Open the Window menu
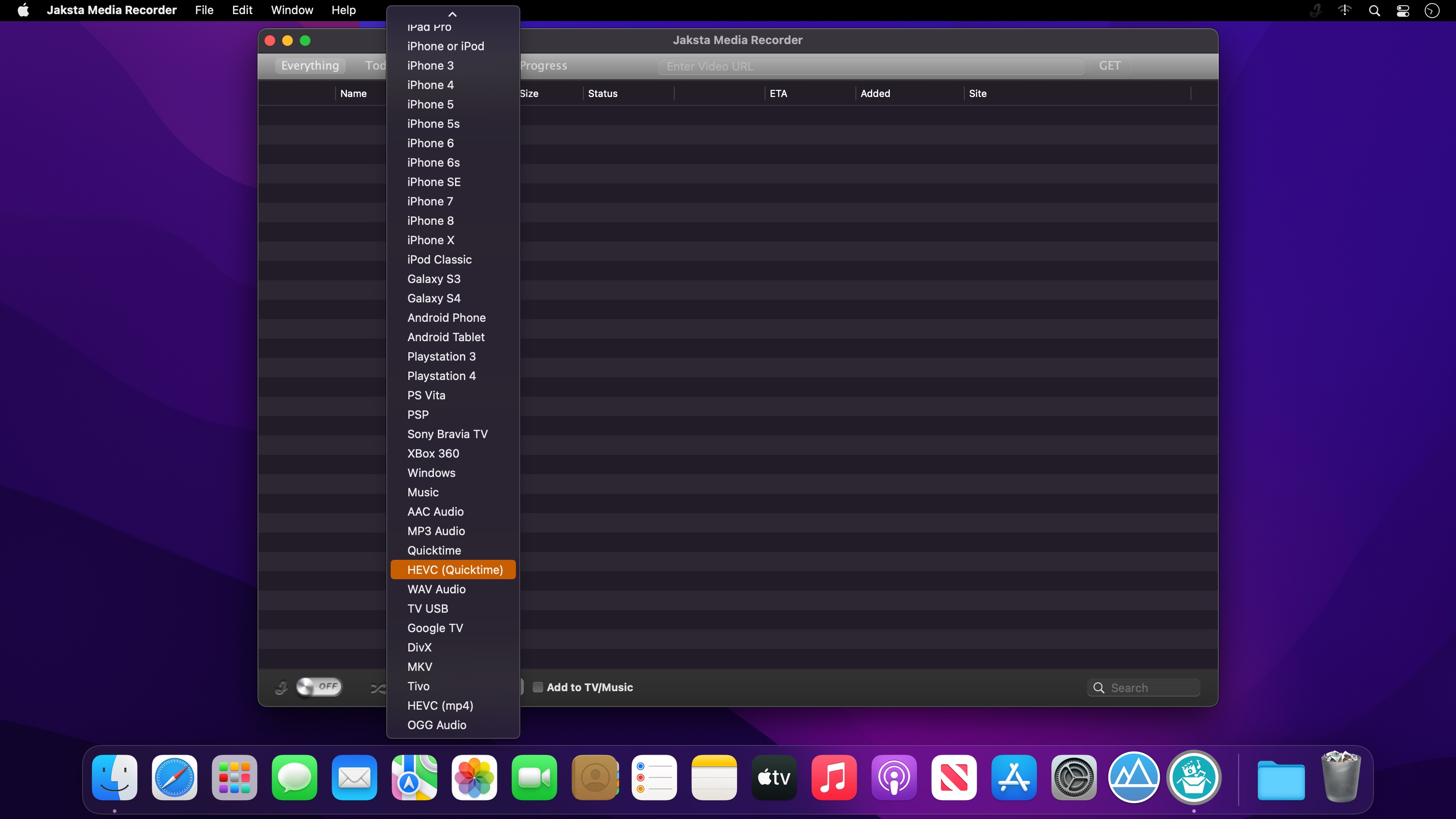The width and height of the screenshot is (1456, 819). tap(291, 10)
